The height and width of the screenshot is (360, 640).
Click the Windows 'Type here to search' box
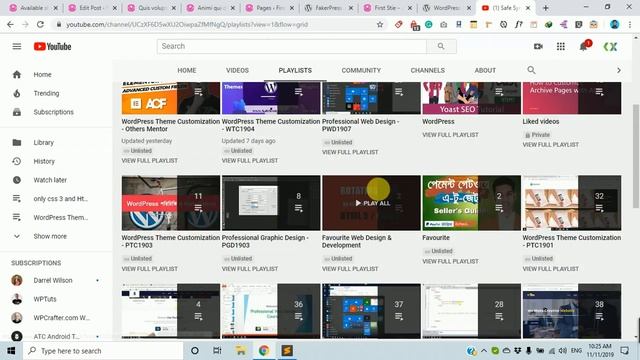(103, 351)
